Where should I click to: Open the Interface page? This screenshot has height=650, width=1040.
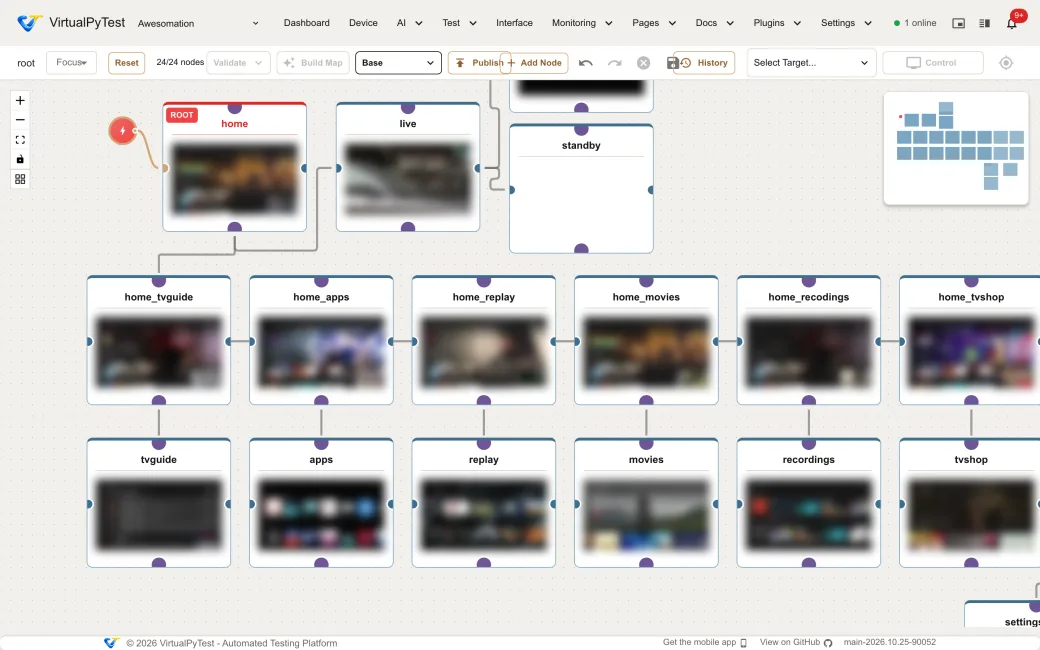(x=514, y=23)
